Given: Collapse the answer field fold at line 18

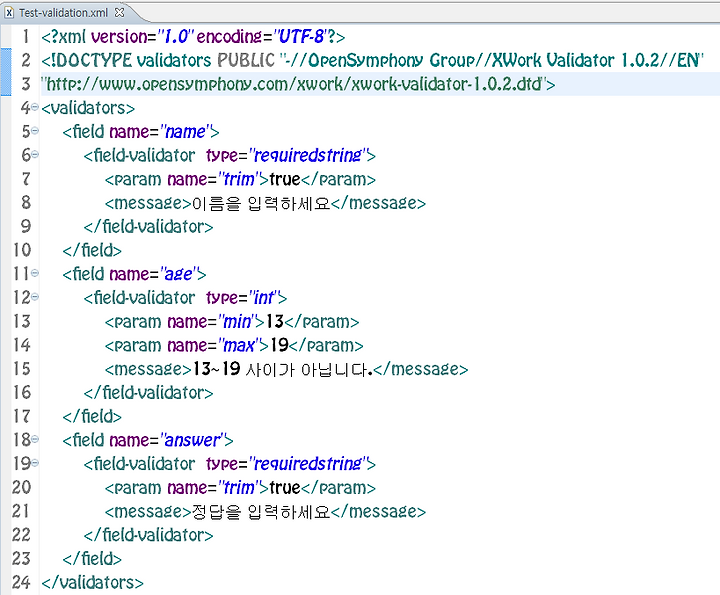Looking at the screenshot, I should point(35,439).
